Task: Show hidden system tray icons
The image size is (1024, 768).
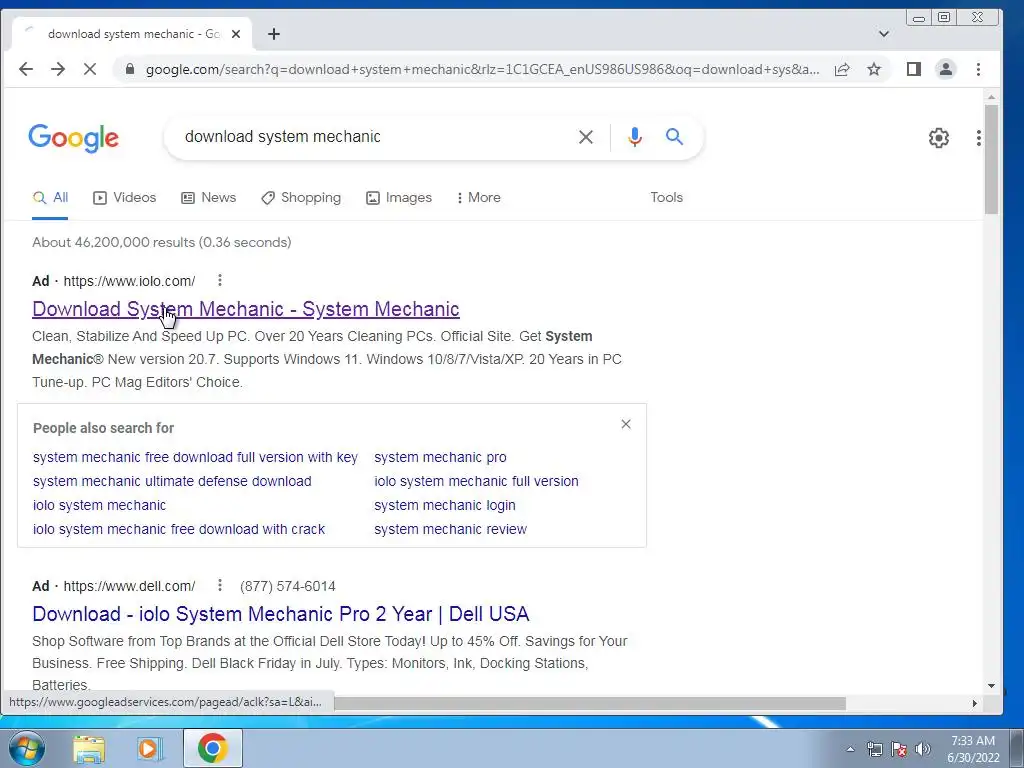Action: coord(850,750)
